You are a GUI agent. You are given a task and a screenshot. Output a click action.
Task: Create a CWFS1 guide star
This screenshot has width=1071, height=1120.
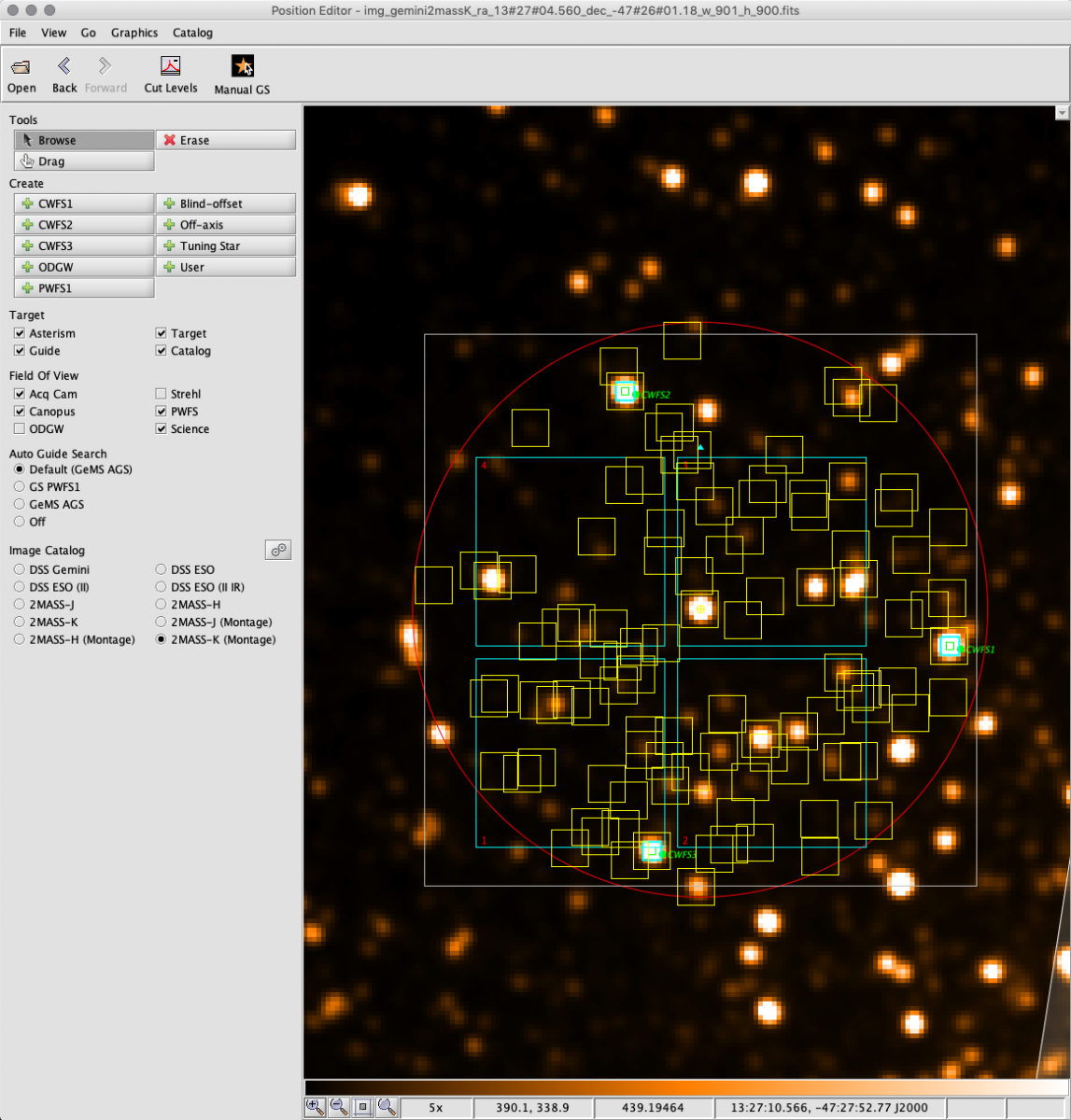pyautogui.click(x=84, y=203)
